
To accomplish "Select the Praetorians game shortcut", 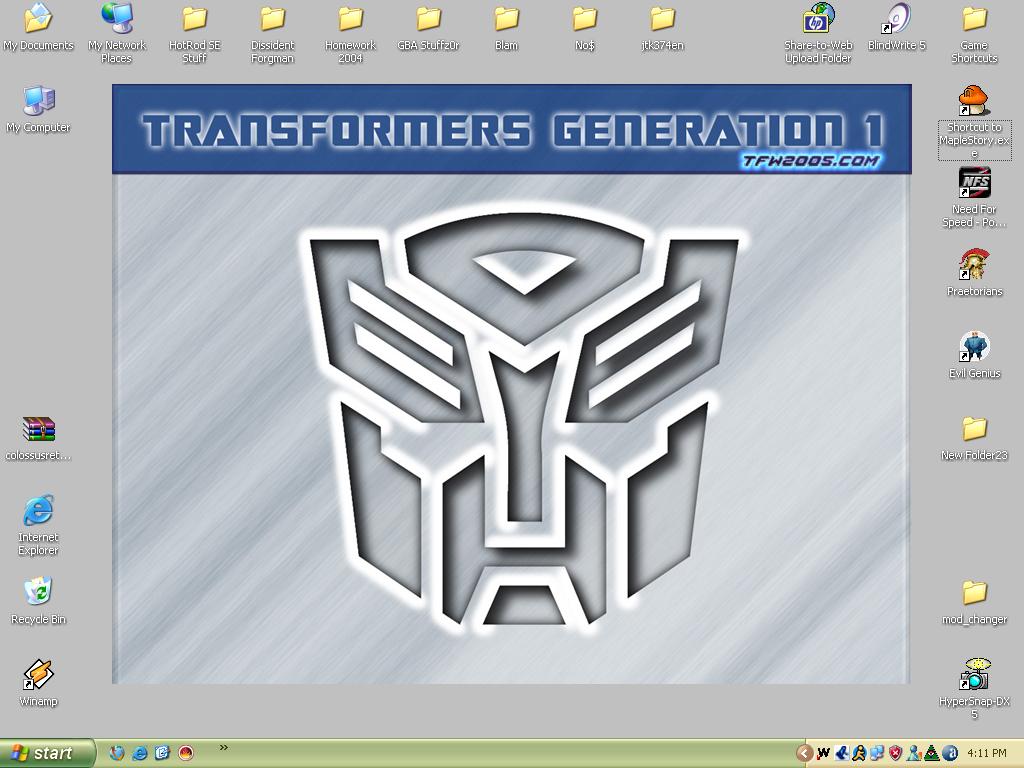I will (x=974, y=266).
